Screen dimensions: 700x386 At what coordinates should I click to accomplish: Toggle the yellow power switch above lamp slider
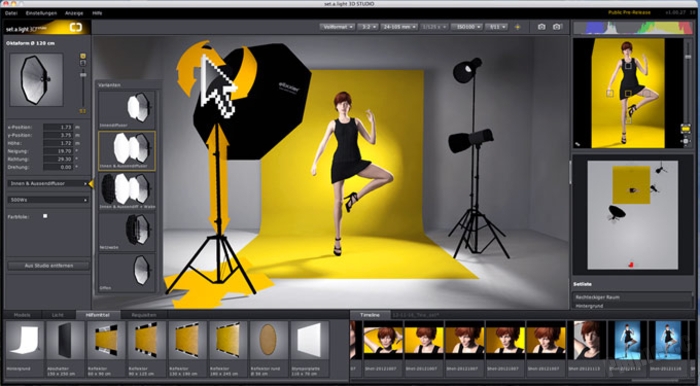point(83,56)
